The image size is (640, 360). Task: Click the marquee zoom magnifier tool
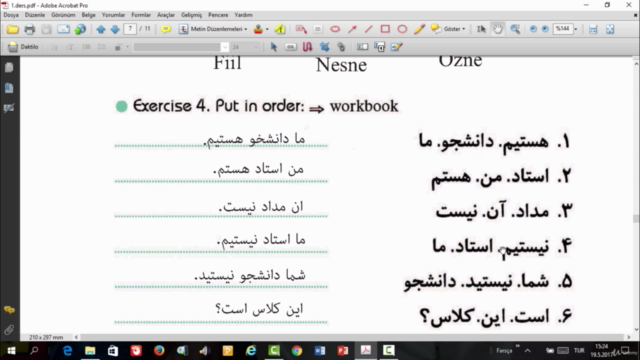515,29
